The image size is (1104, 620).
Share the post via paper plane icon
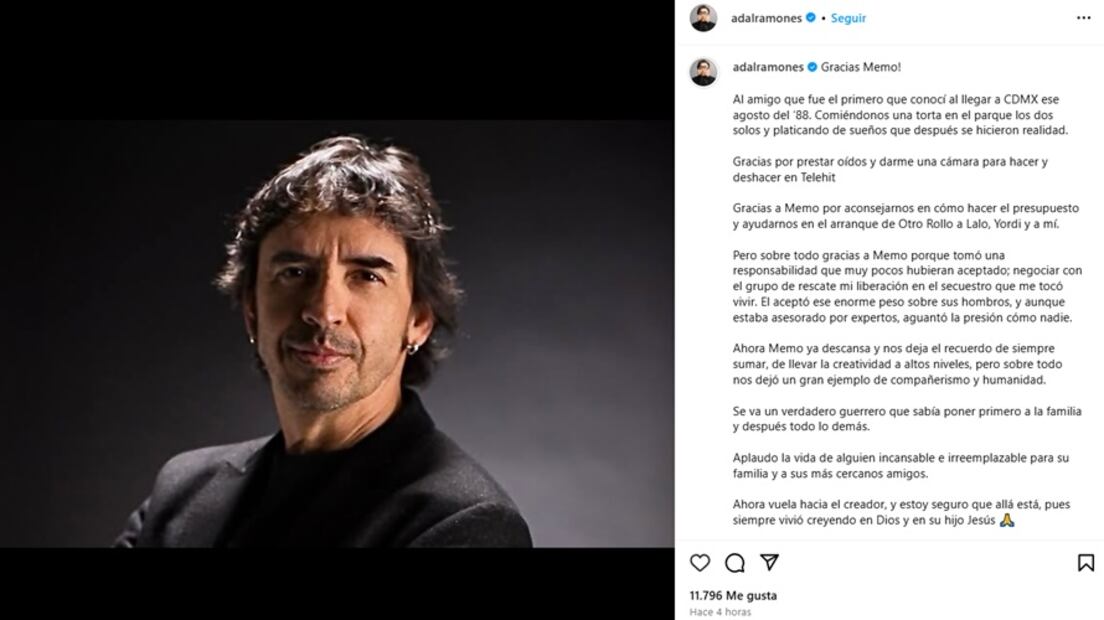click(770, 562)
